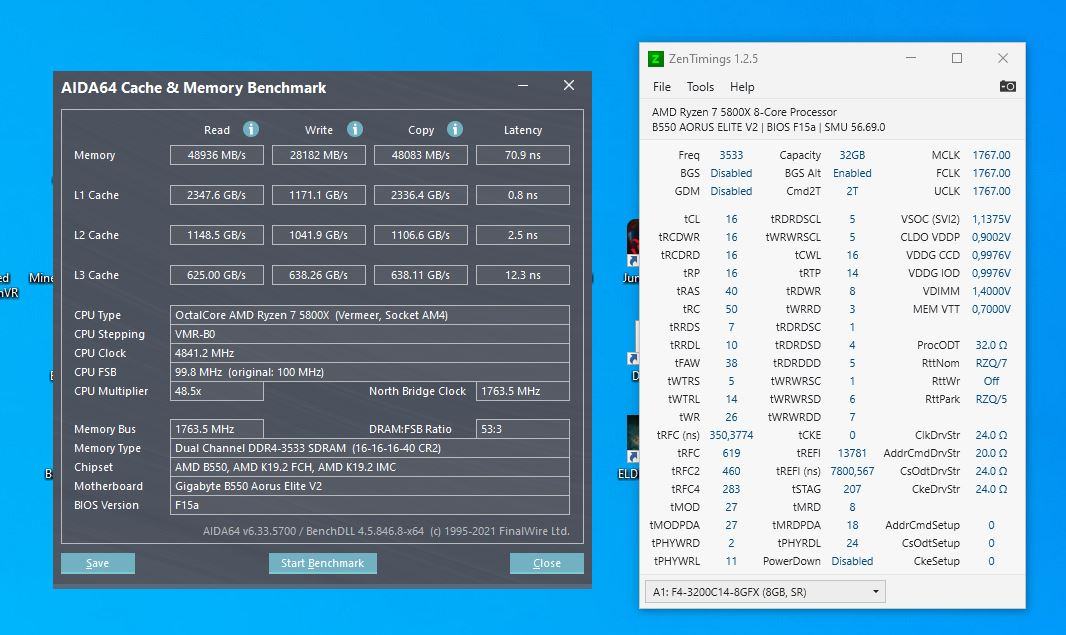1066x635 pixels.
Task: Click the BIOS Version value F15a
Action: click(370, 505)
